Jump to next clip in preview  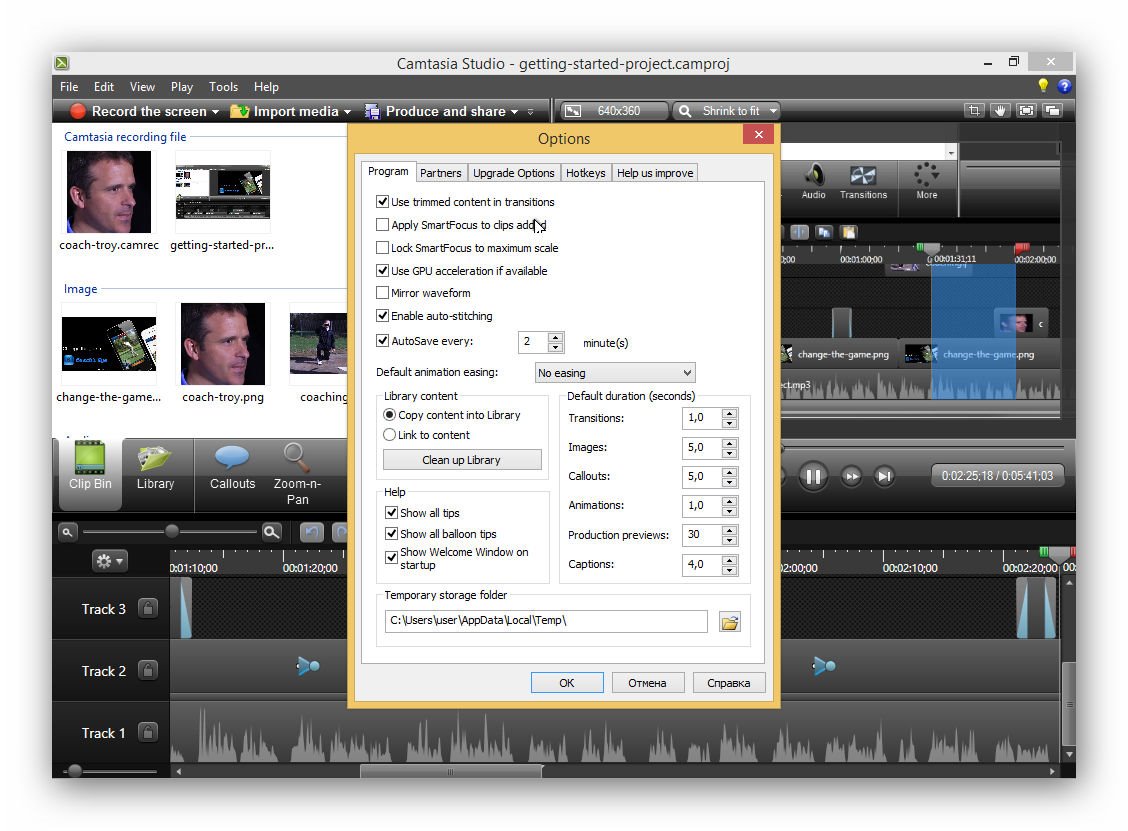(x=884, y=476)
